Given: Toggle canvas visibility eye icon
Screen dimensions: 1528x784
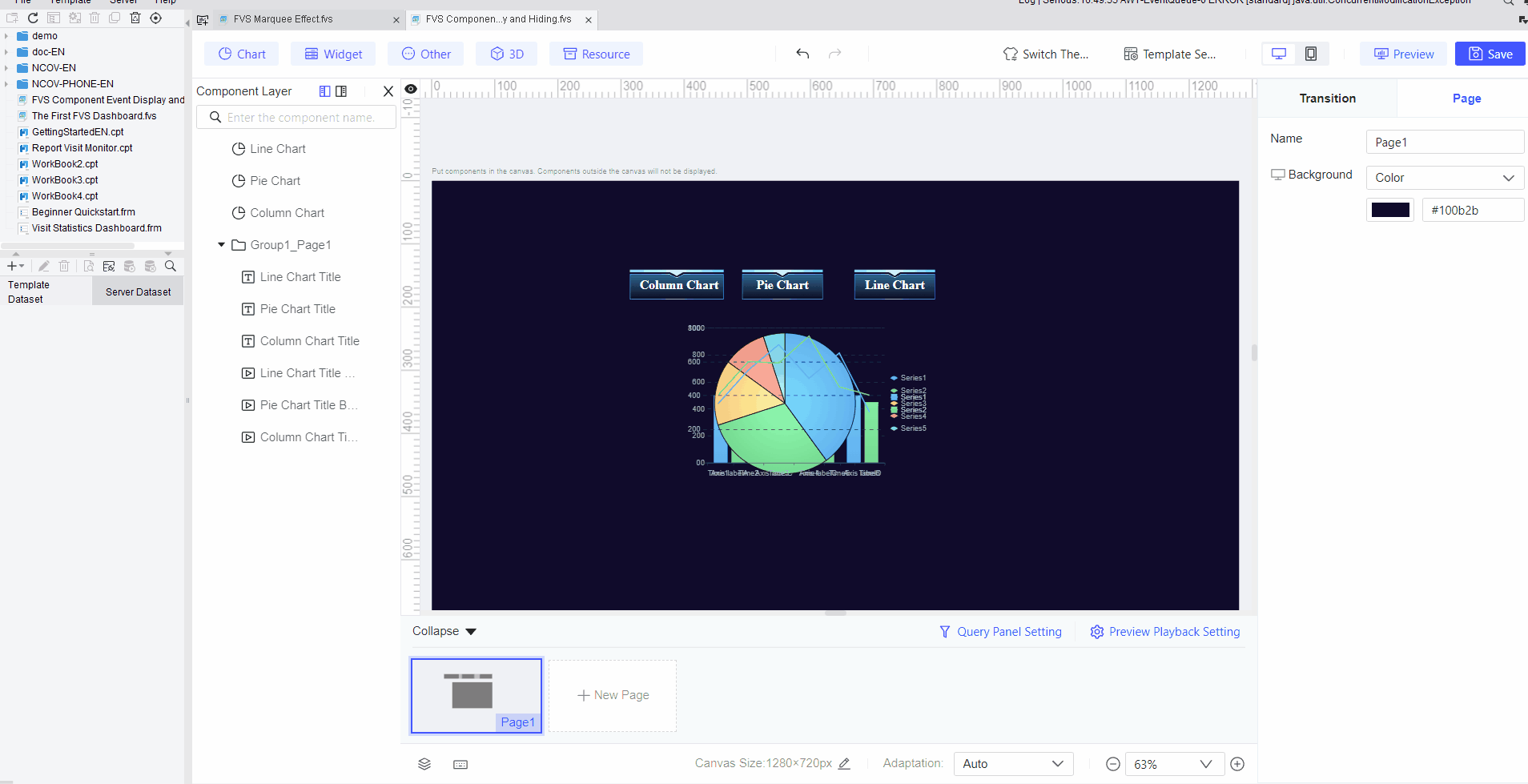Looking at the screenshot, I should 411,89.
